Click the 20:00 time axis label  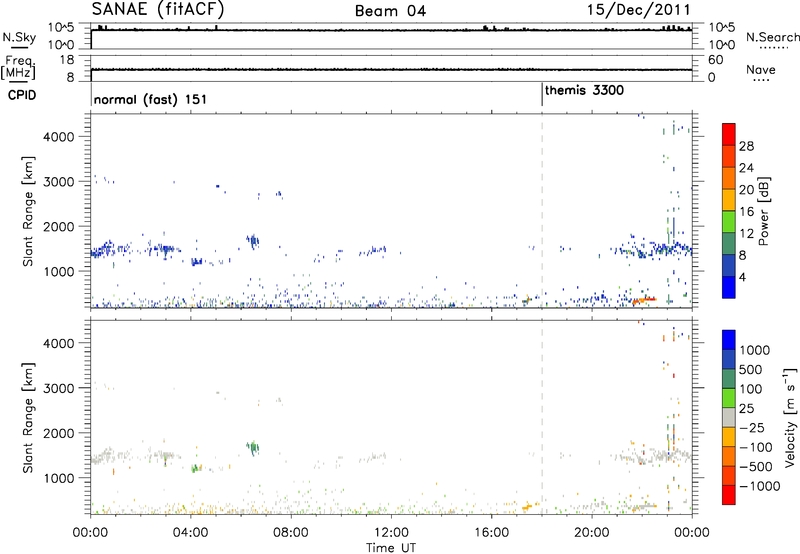pos(591,532)
